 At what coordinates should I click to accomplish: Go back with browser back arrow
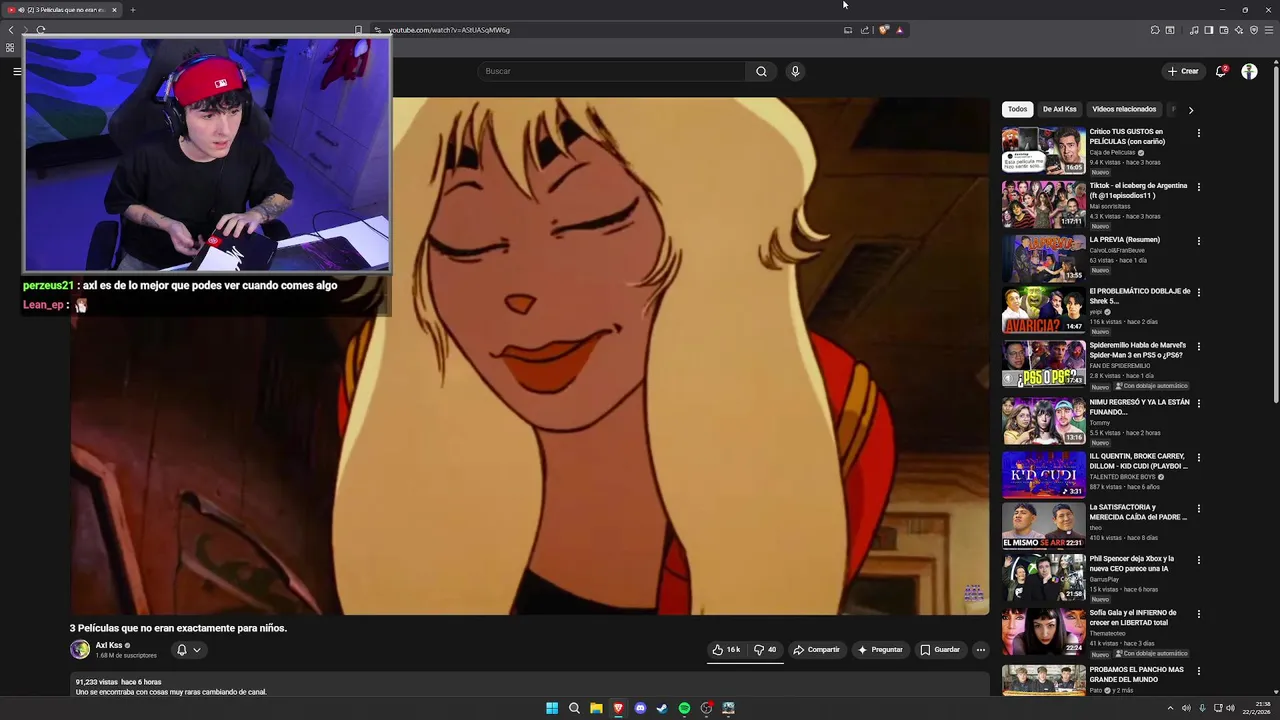[11, 30]
